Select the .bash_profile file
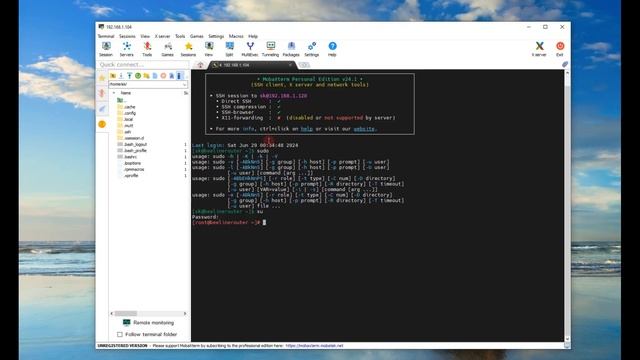Viewport: 640px width, 360px height. (132, 151)
